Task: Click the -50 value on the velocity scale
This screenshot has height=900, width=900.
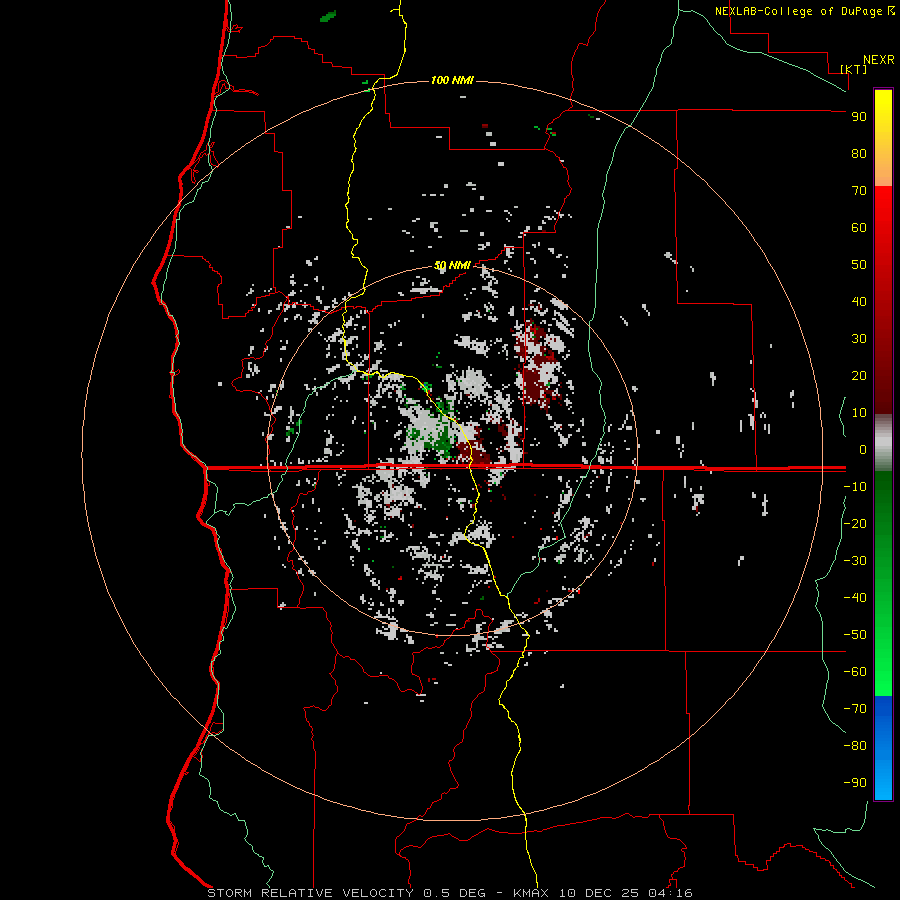Action: click(855, 635)
